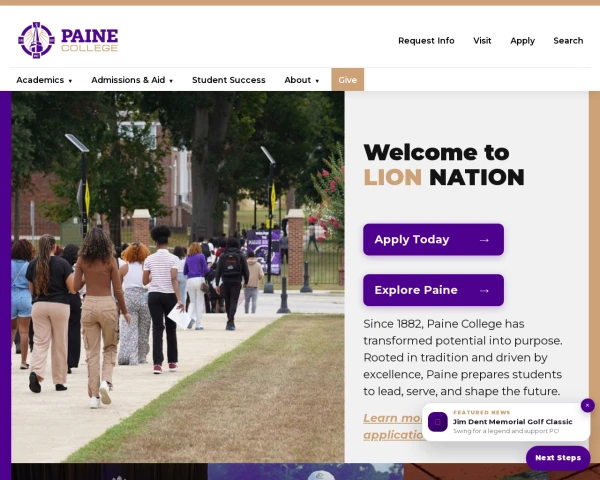The image size is (600, 480).
Task: Click the Explore Paine button
Action: point(433,290)
